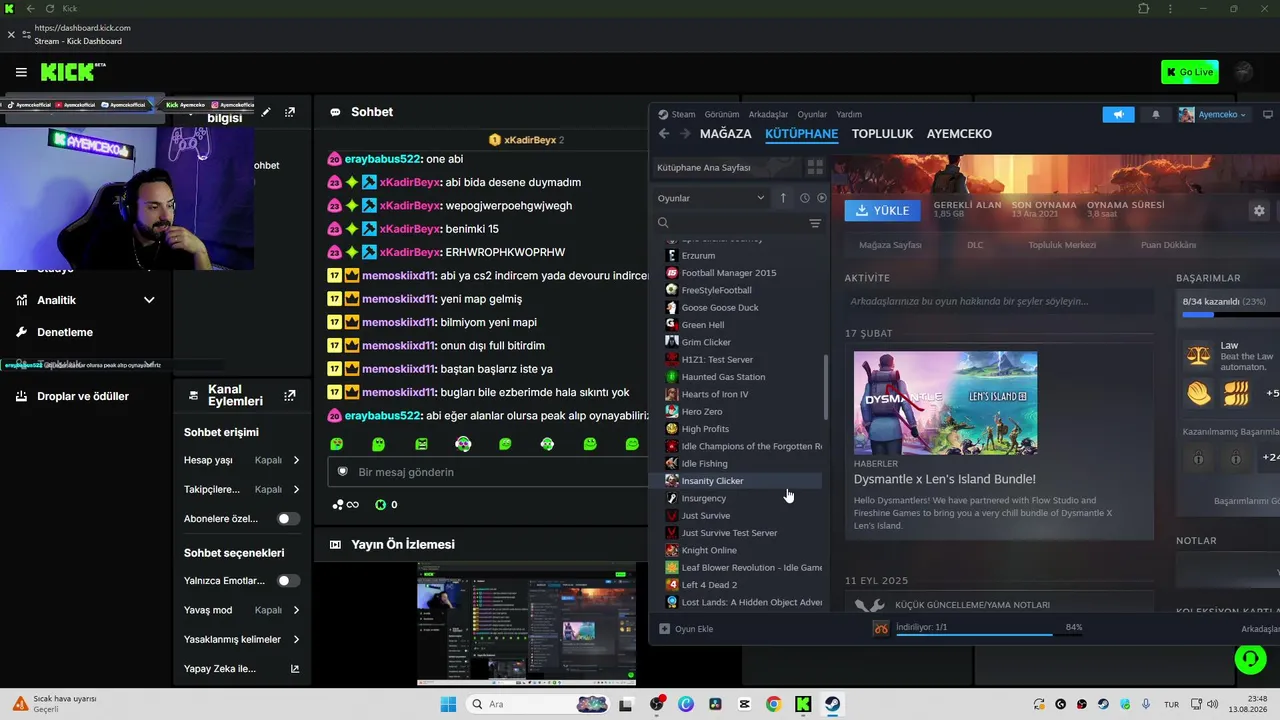Open Takipçilere setting options

242,490
